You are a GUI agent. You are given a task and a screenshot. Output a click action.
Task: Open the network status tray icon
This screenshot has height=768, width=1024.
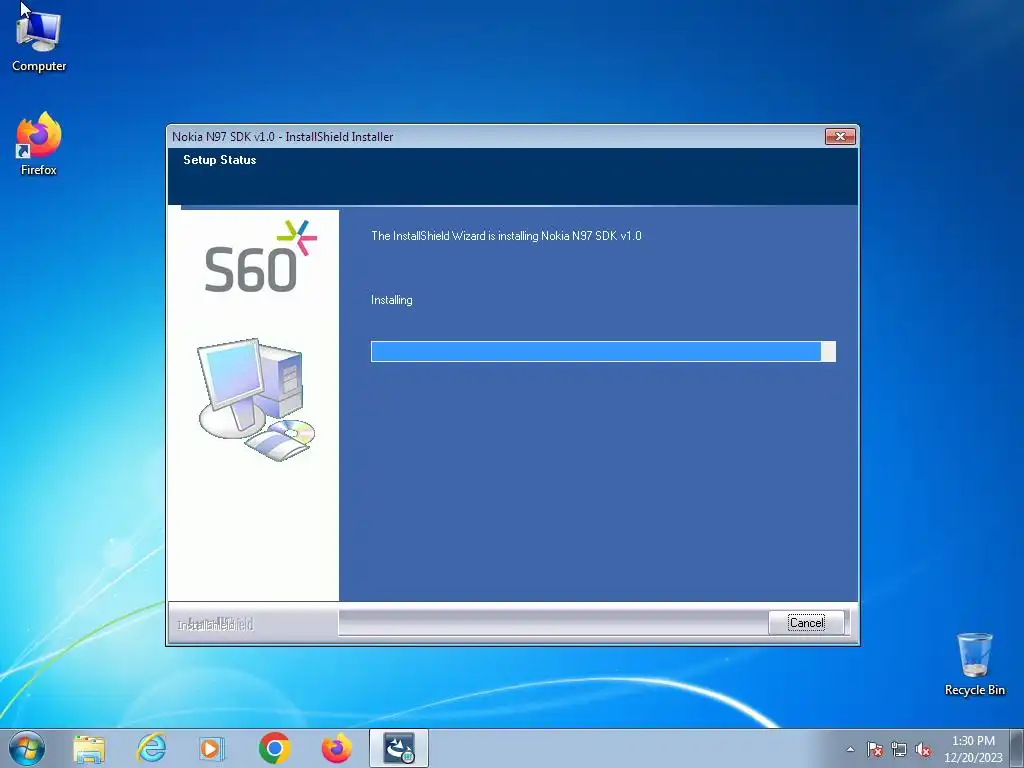[x=899, y=749]
